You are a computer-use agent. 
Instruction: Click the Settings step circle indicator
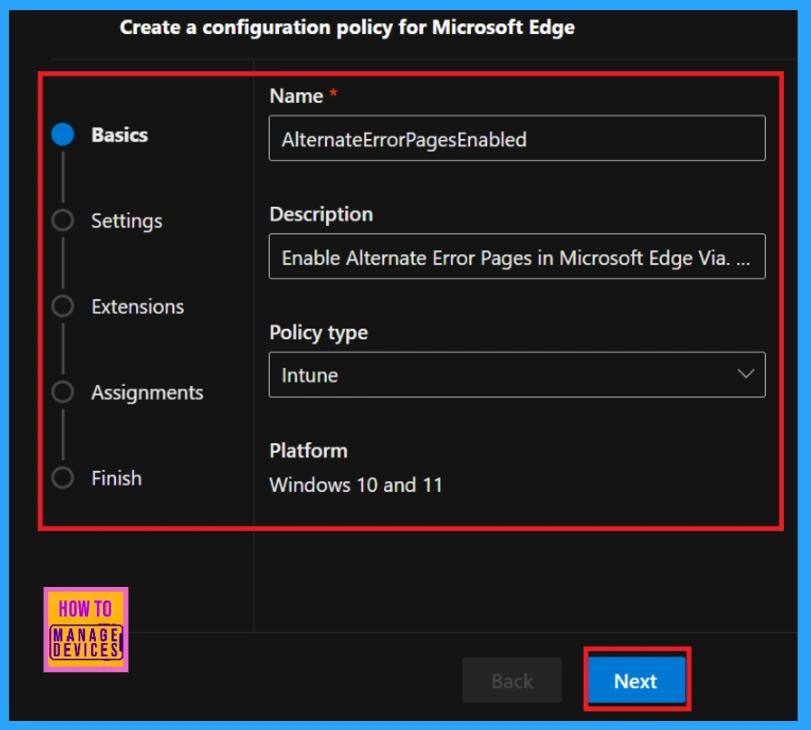pyautogui.click(x=63, y=220)
